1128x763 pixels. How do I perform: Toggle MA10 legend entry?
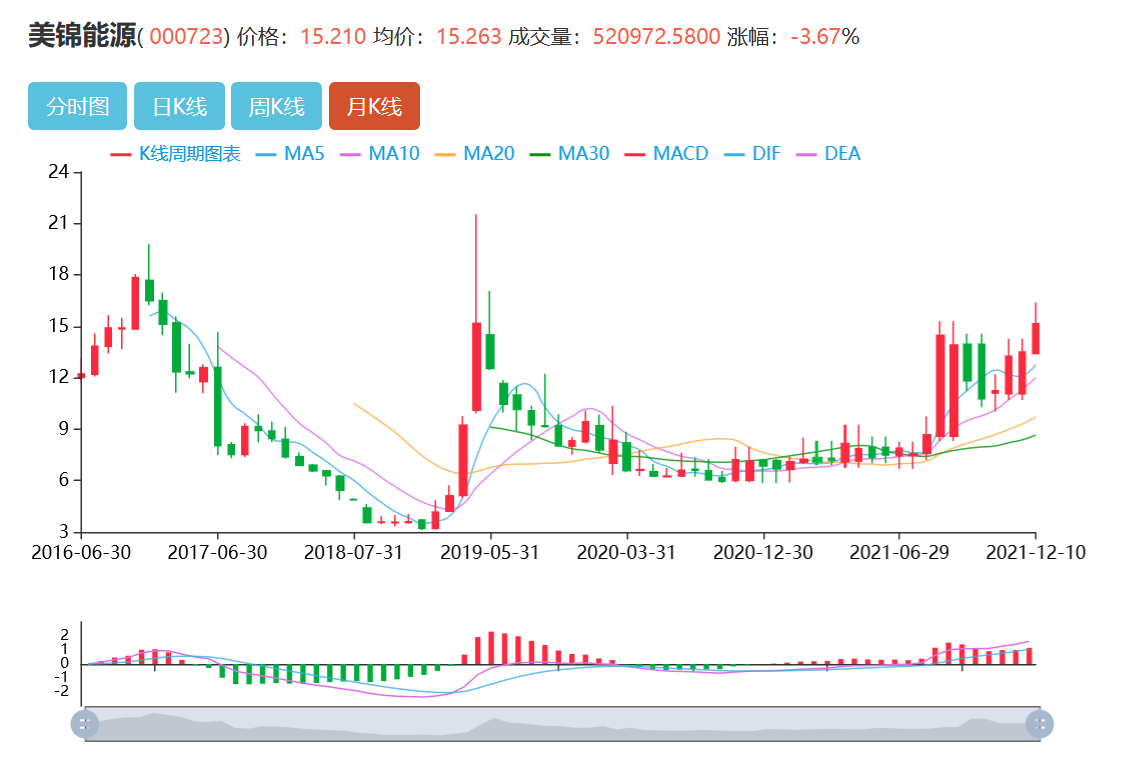pos(381,154)
